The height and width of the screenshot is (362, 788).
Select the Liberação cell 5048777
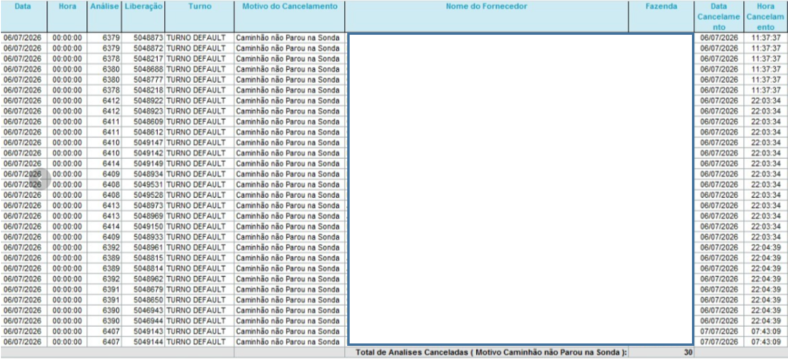click(x=143, y=80)
